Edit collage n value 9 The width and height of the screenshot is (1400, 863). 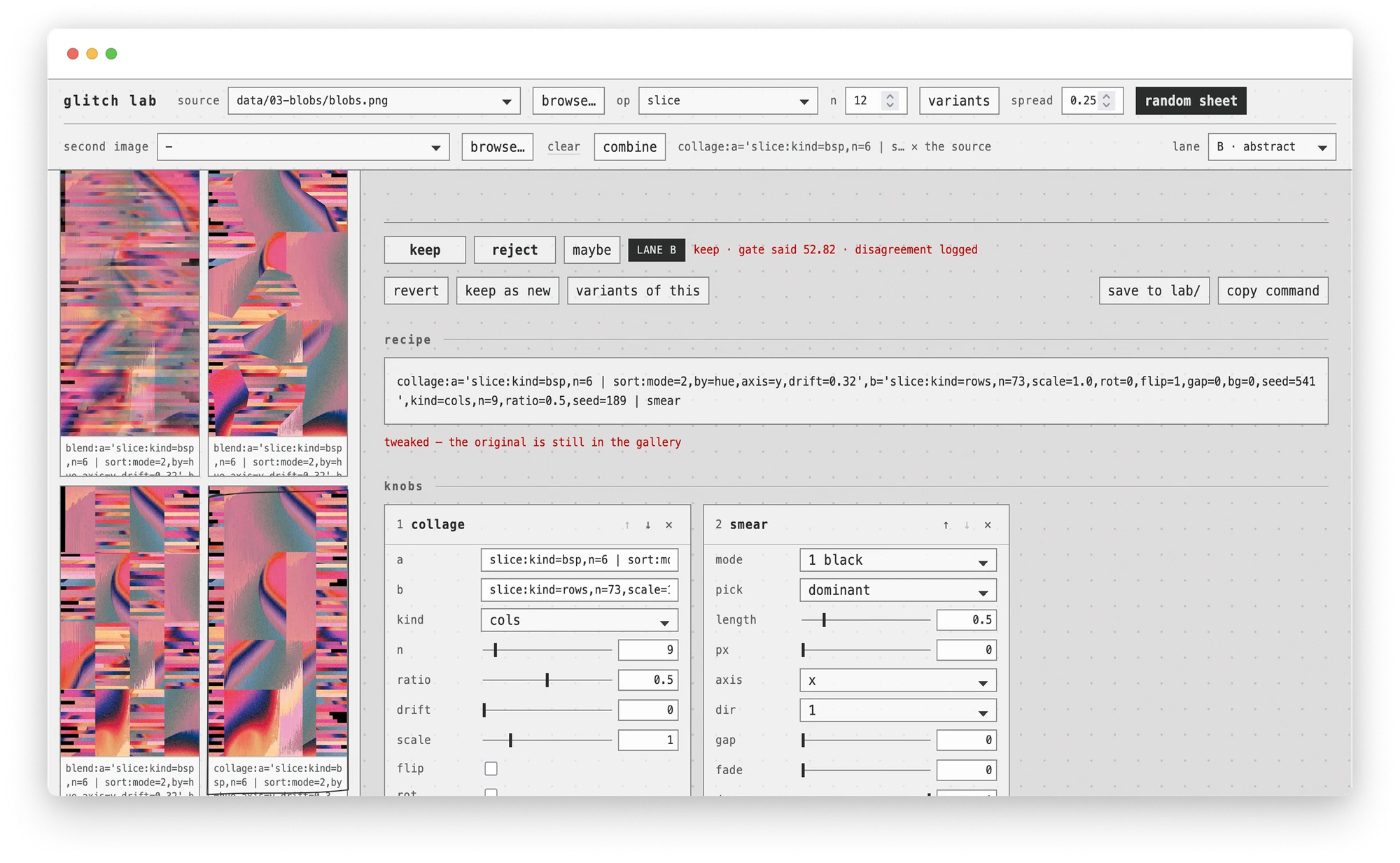[x=648, y=650]
